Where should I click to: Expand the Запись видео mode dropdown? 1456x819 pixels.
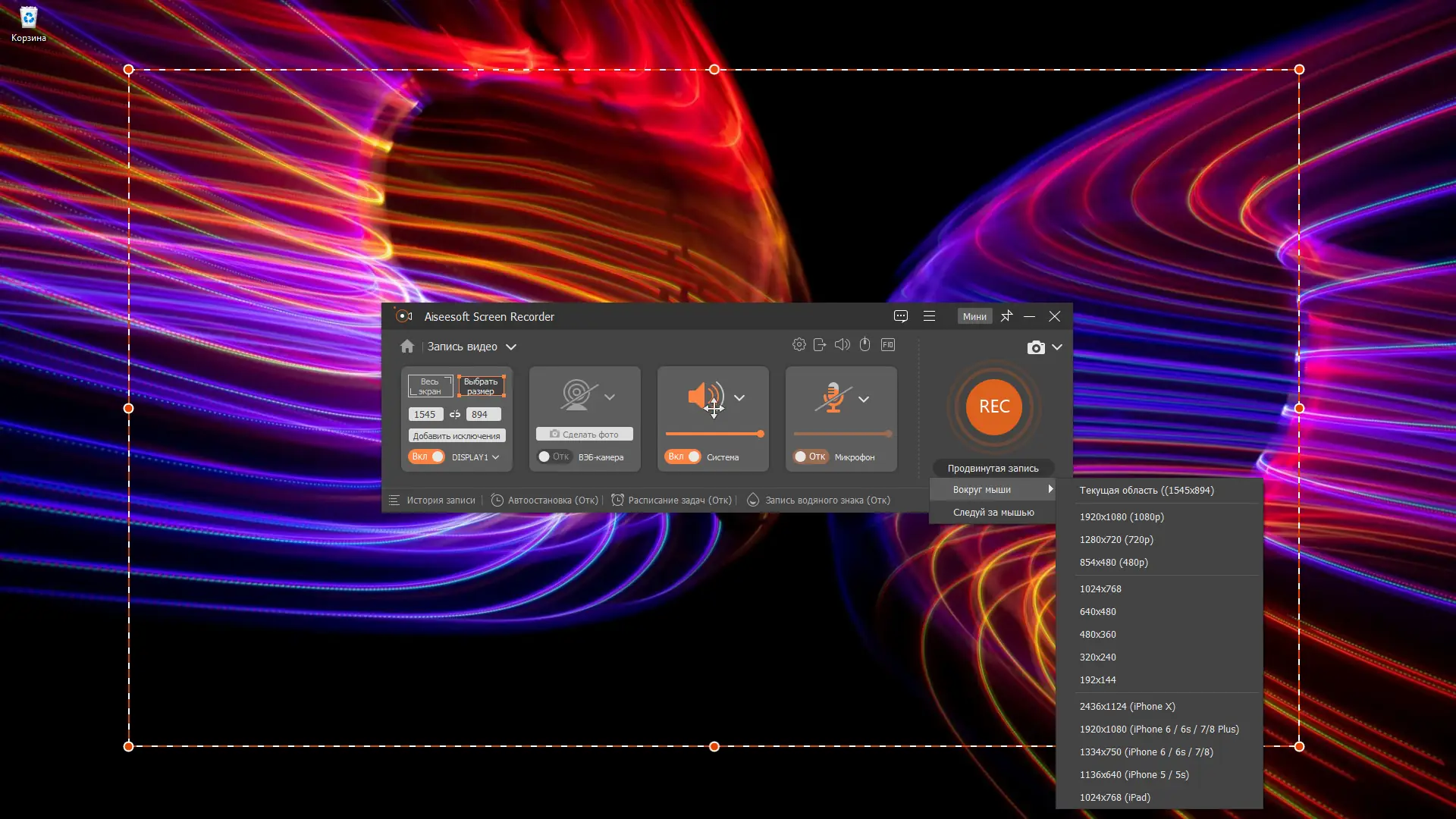511,347
